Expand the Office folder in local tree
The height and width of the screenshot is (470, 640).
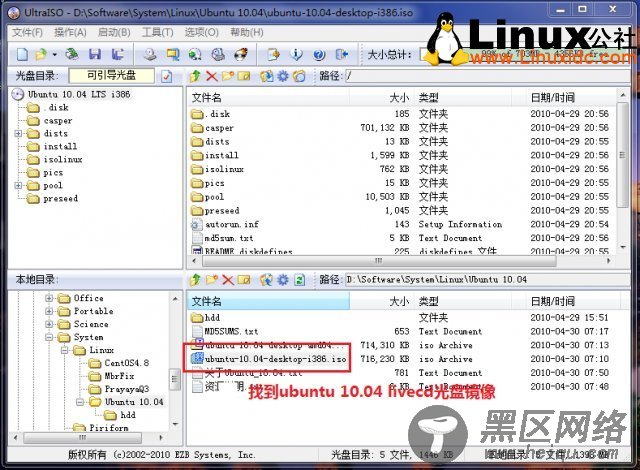click(49, 298)
